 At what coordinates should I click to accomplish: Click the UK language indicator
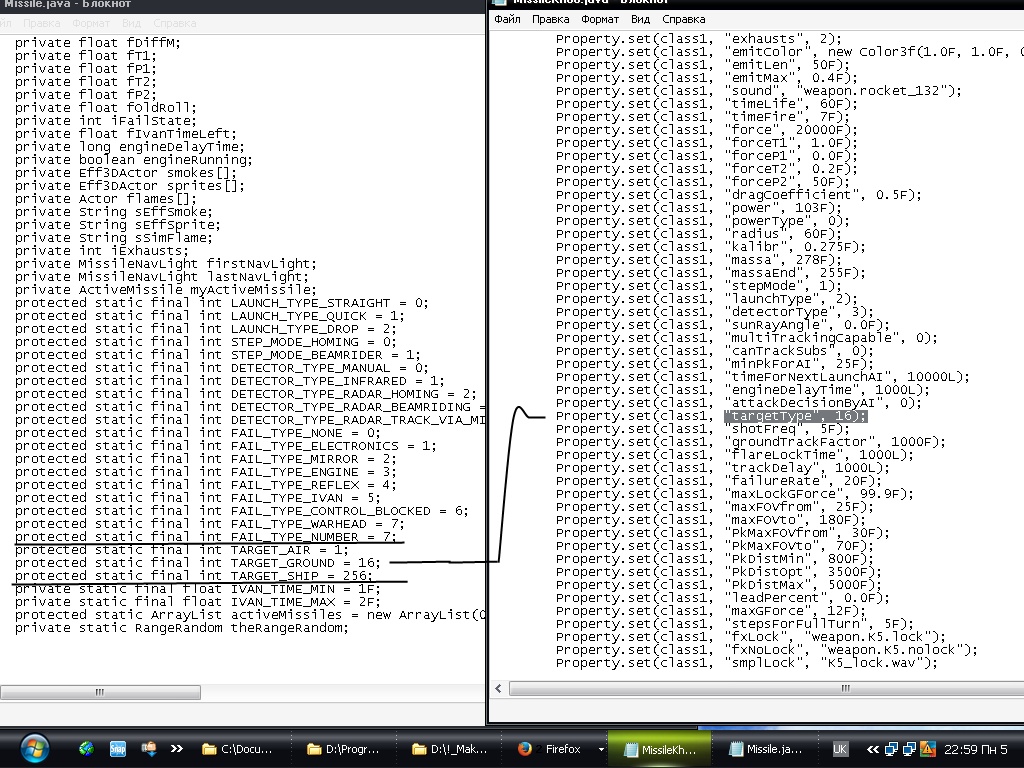[x=840, y=749]
